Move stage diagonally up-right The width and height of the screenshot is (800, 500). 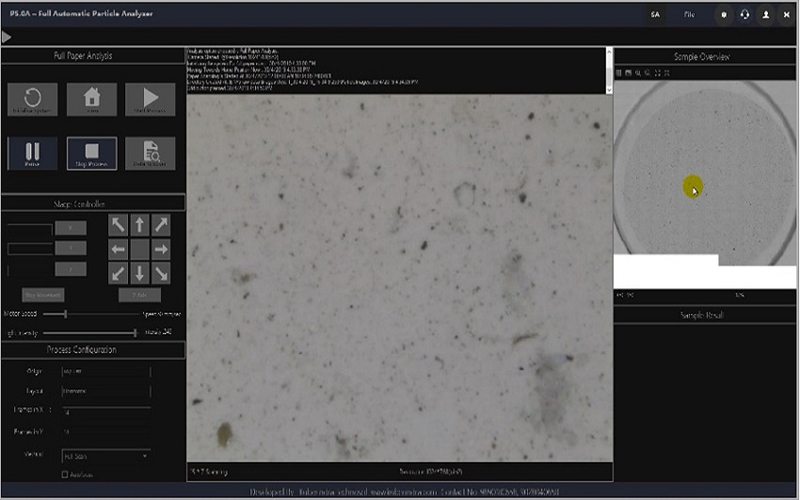click(x=161, y=225)
